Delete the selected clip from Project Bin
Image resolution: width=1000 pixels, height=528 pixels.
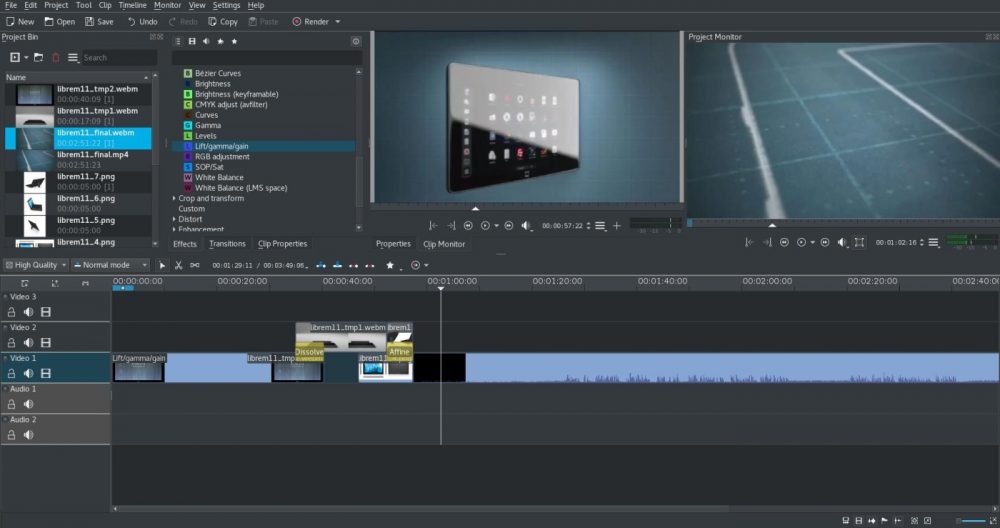pyautogui.click(x=55, y=57)
